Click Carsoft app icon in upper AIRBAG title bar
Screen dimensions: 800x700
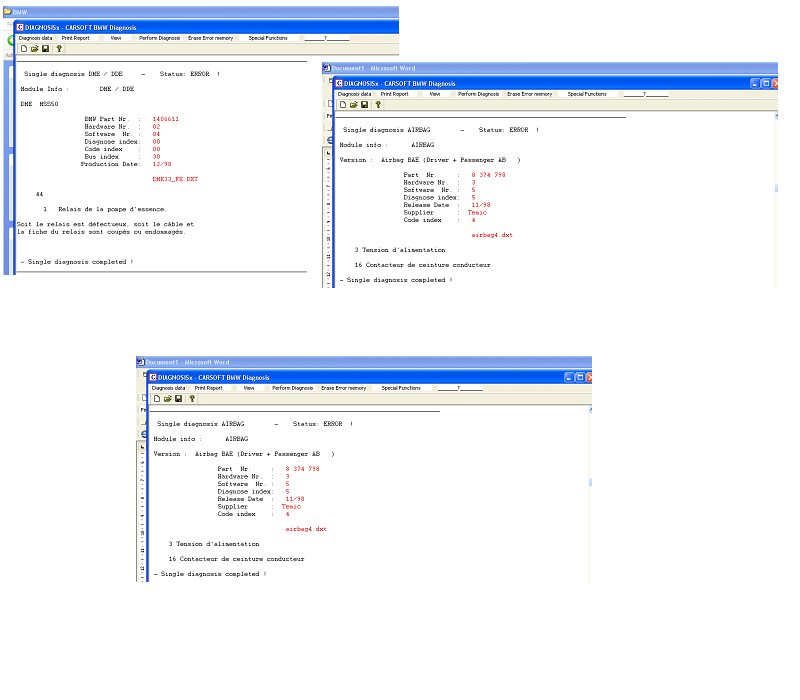point(339,83)
